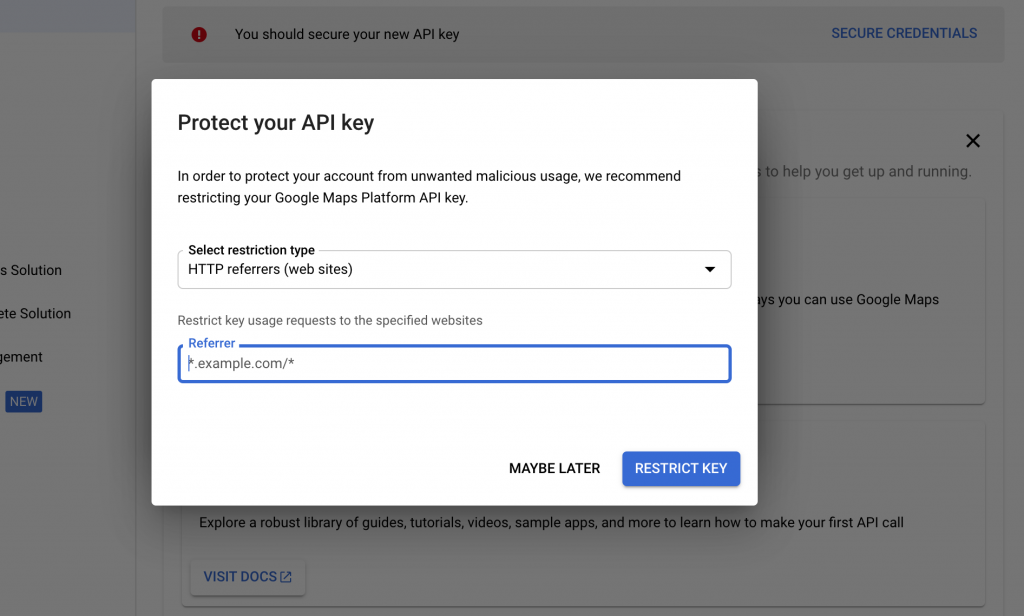Screen dimensions: 1024x616
Task: Click the NEW badge in the sidebar
Action: pos(23,401)
